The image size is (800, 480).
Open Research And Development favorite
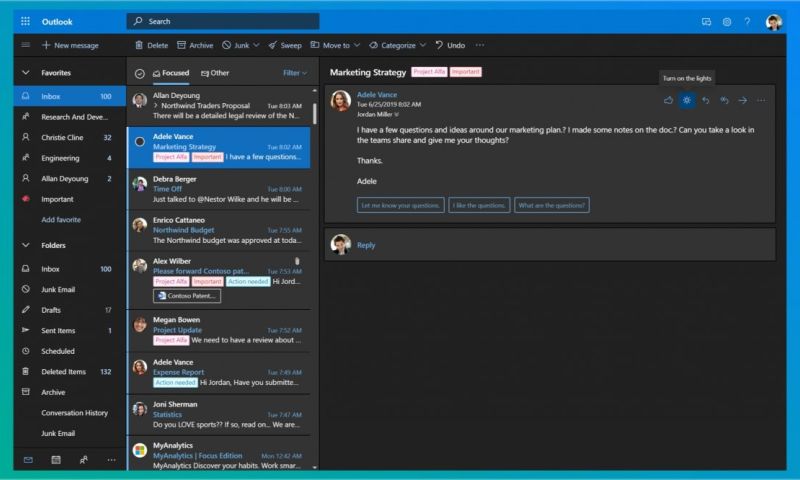tap(70, 117)
